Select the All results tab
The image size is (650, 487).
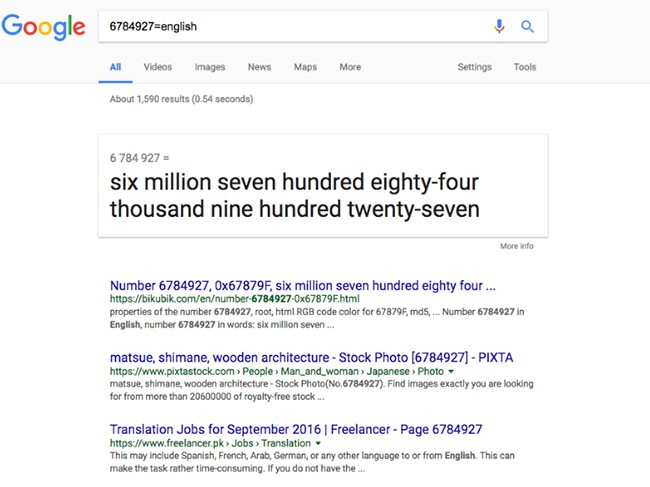[116, 67]
